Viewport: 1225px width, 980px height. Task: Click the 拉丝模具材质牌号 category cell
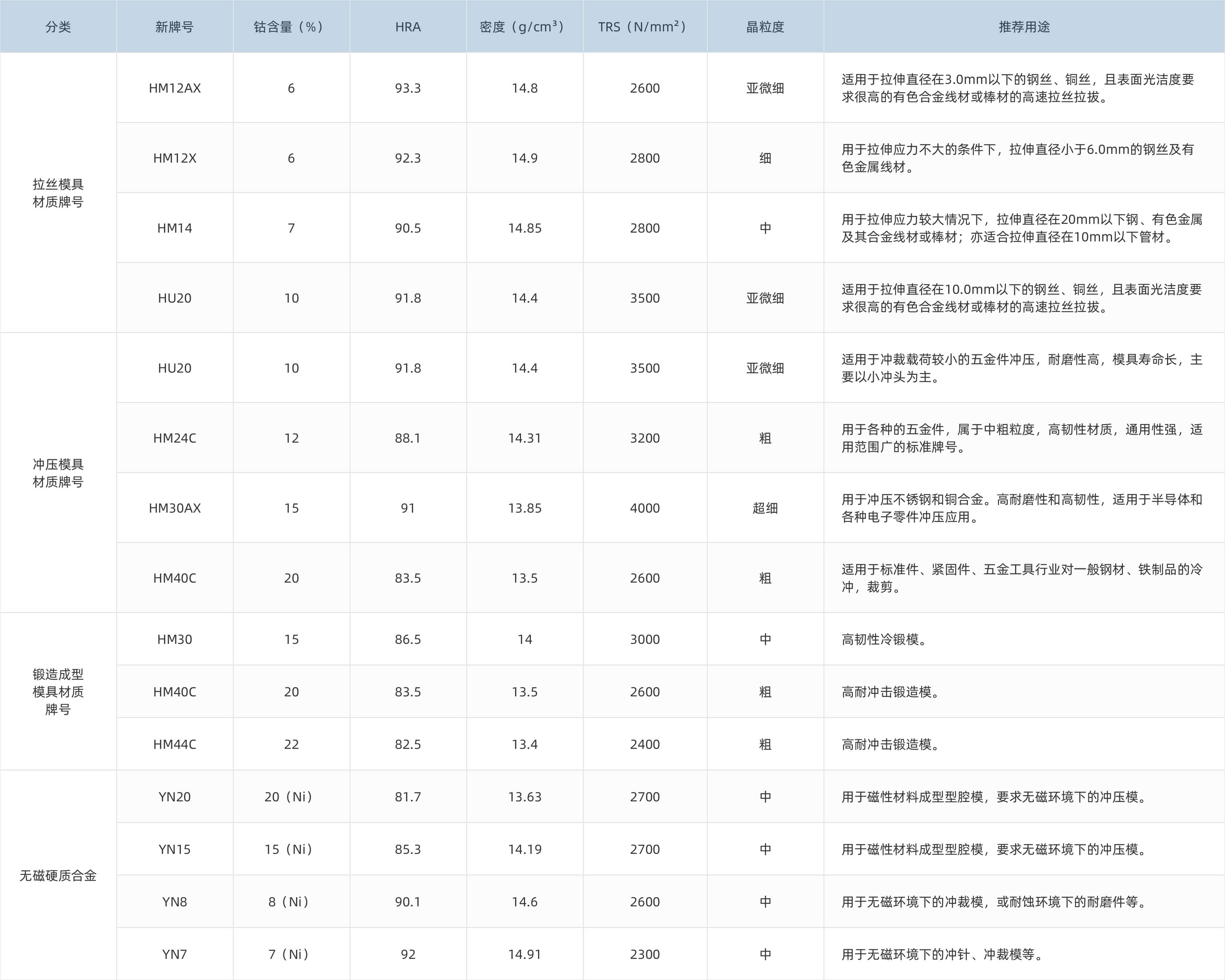pos(58,192)
